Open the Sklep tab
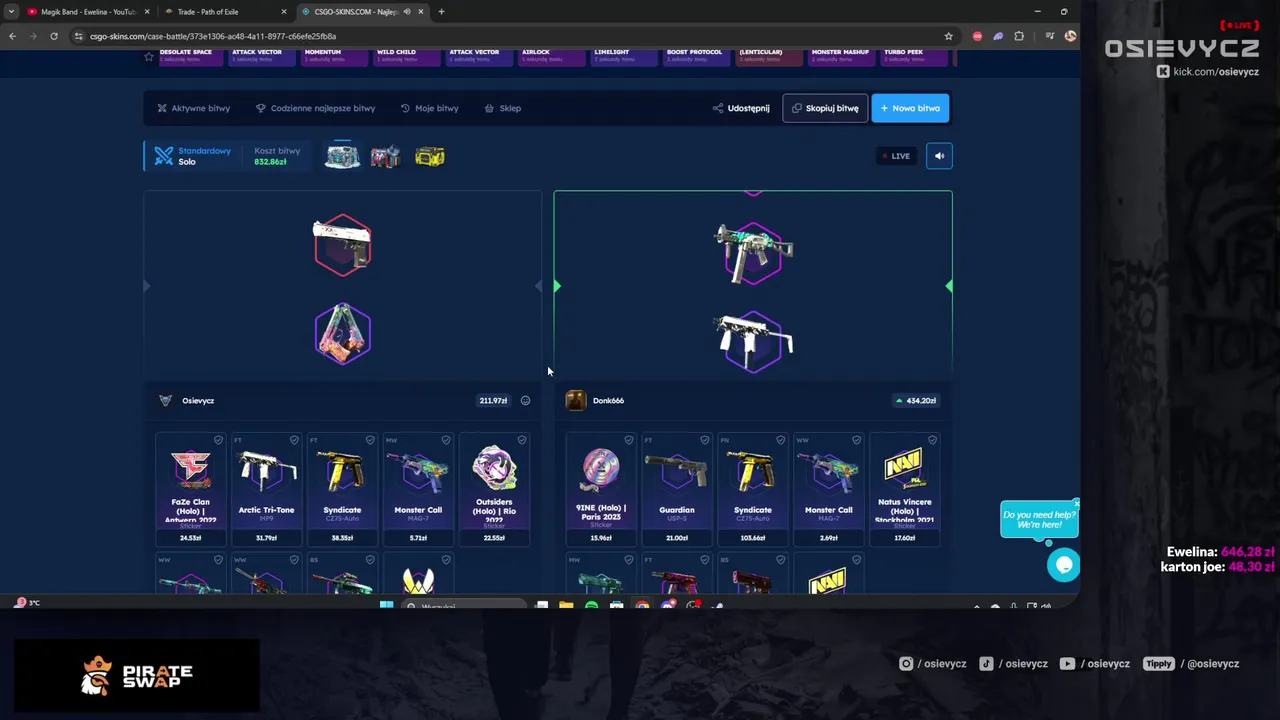This screenshot has height=720, width=1280. (502, 108)
